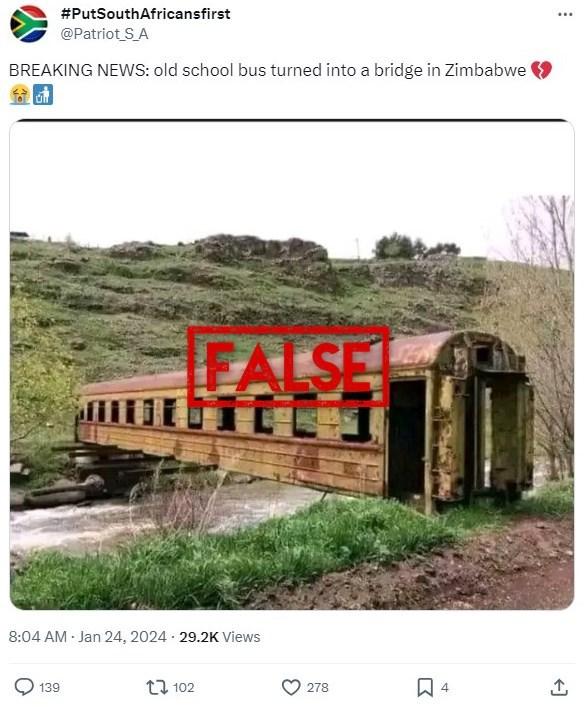Visit the @Patriot_S_A handle

tap(104, 34)
